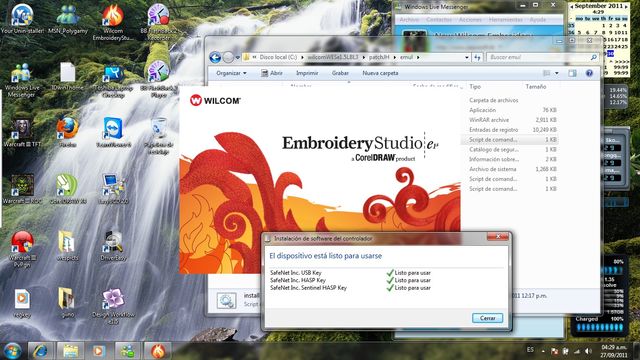Open the MSN_Polygamy desktop icon
640x360 pixels.
click(68, 18)
